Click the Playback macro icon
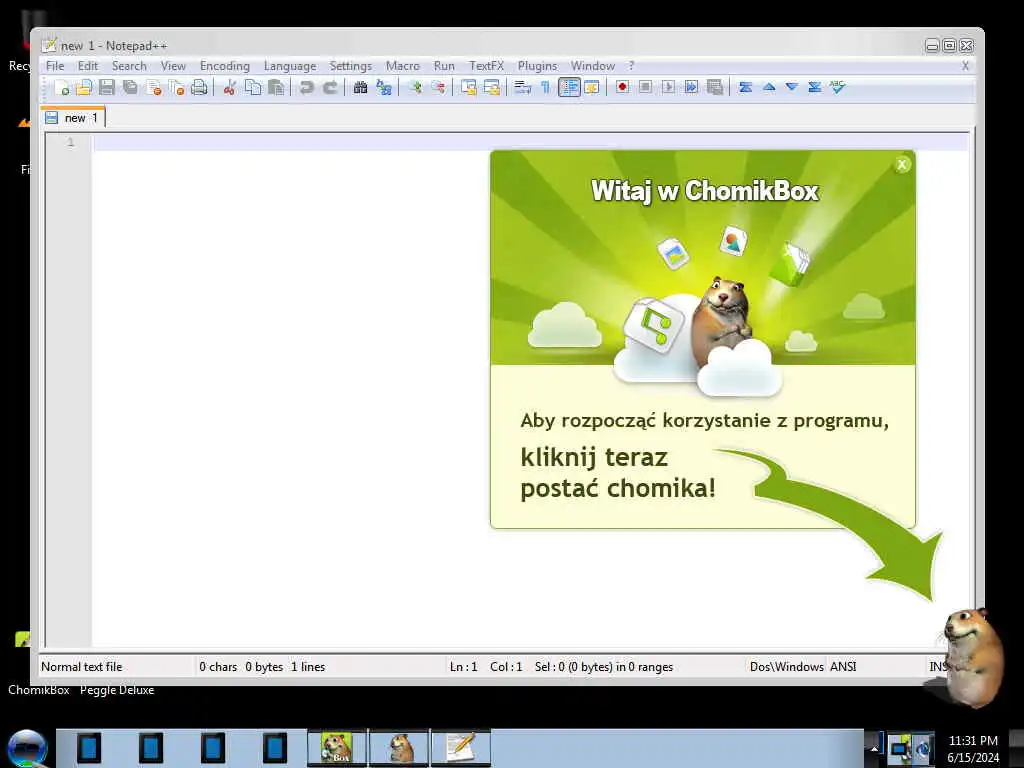The height and width of the screenshot is (768, 1024). 668,87
